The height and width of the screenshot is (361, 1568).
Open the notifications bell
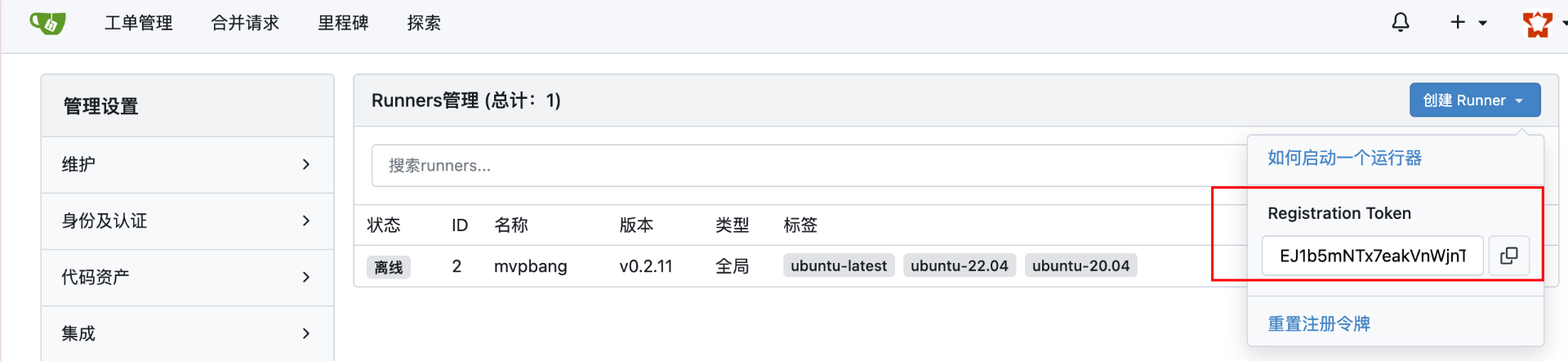tap(1400, 23)
